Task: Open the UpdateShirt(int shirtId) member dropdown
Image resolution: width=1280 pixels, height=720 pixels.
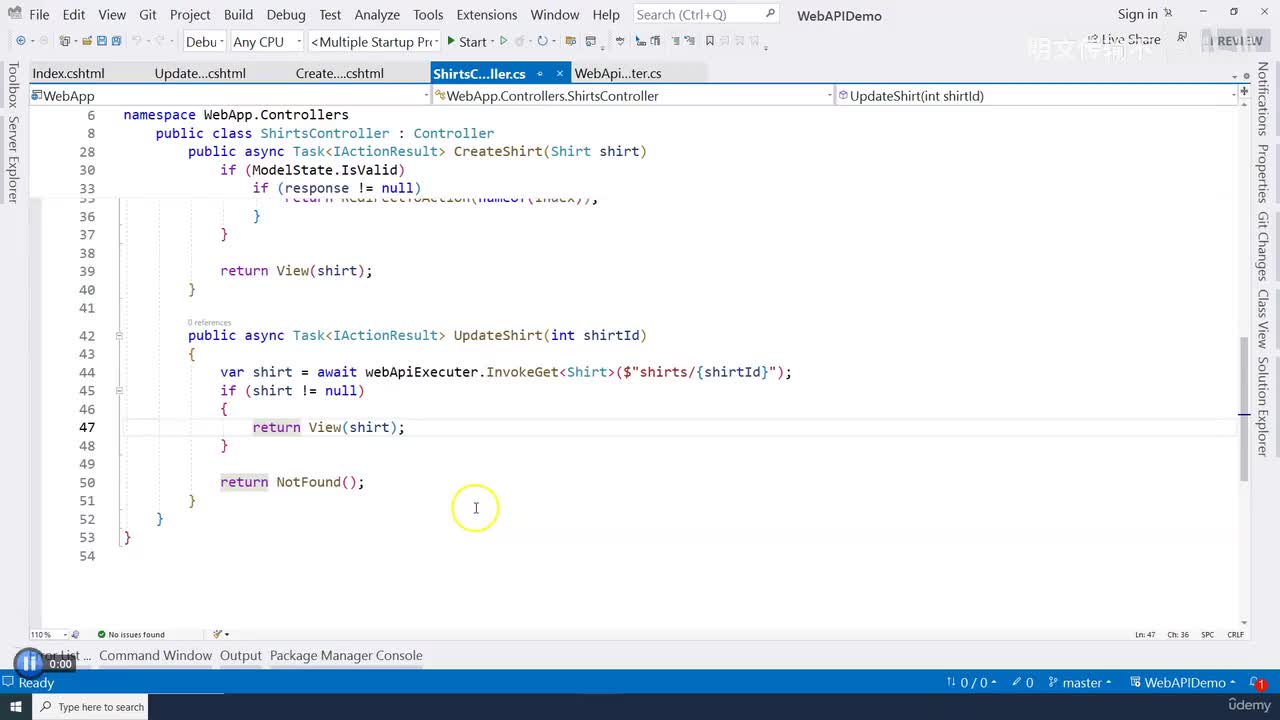Action: pyautogui.click(x=1037, y=96)
